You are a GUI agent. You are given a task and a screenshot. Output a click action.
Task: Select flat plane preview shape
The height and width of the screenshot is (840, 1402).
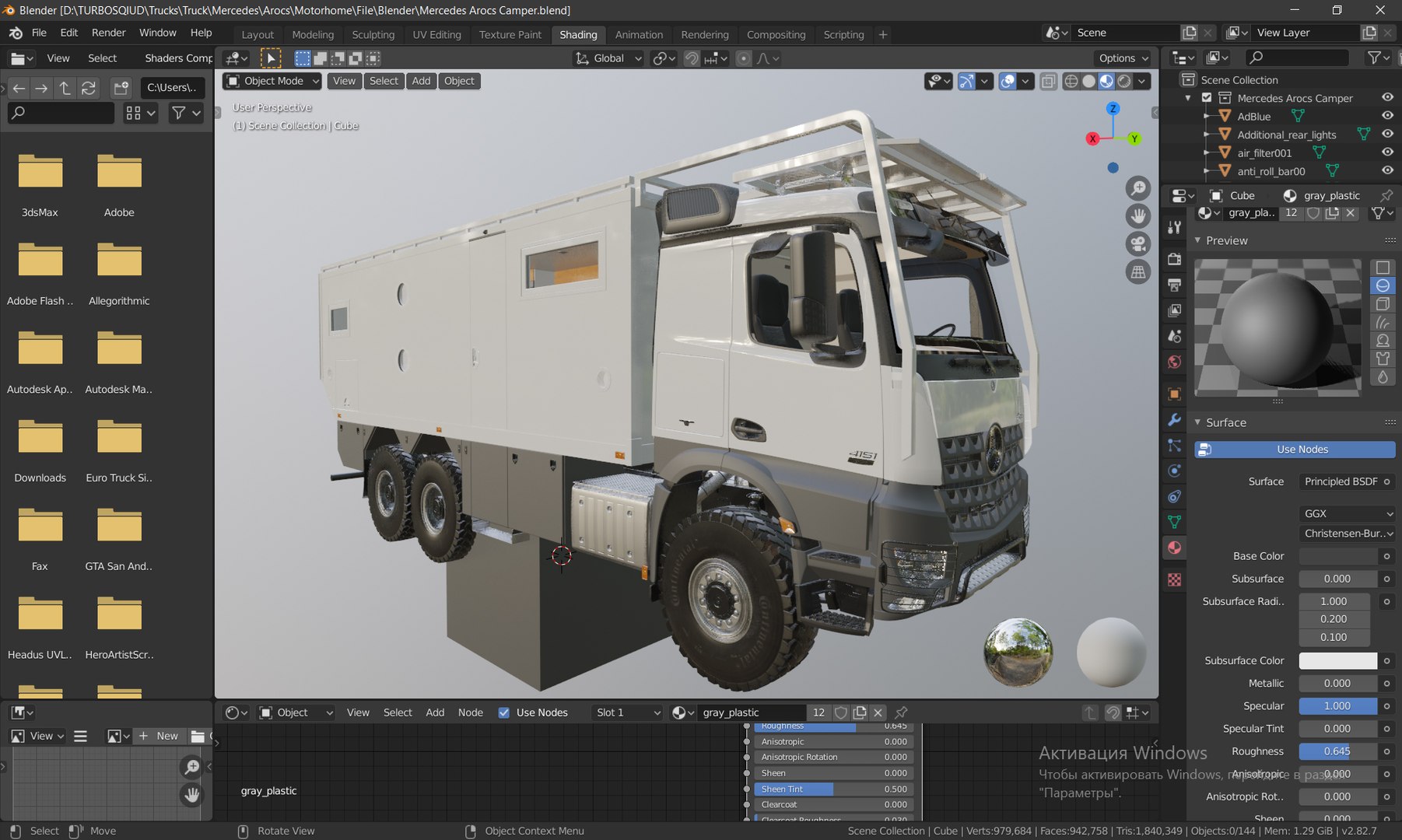point(1383,268)
